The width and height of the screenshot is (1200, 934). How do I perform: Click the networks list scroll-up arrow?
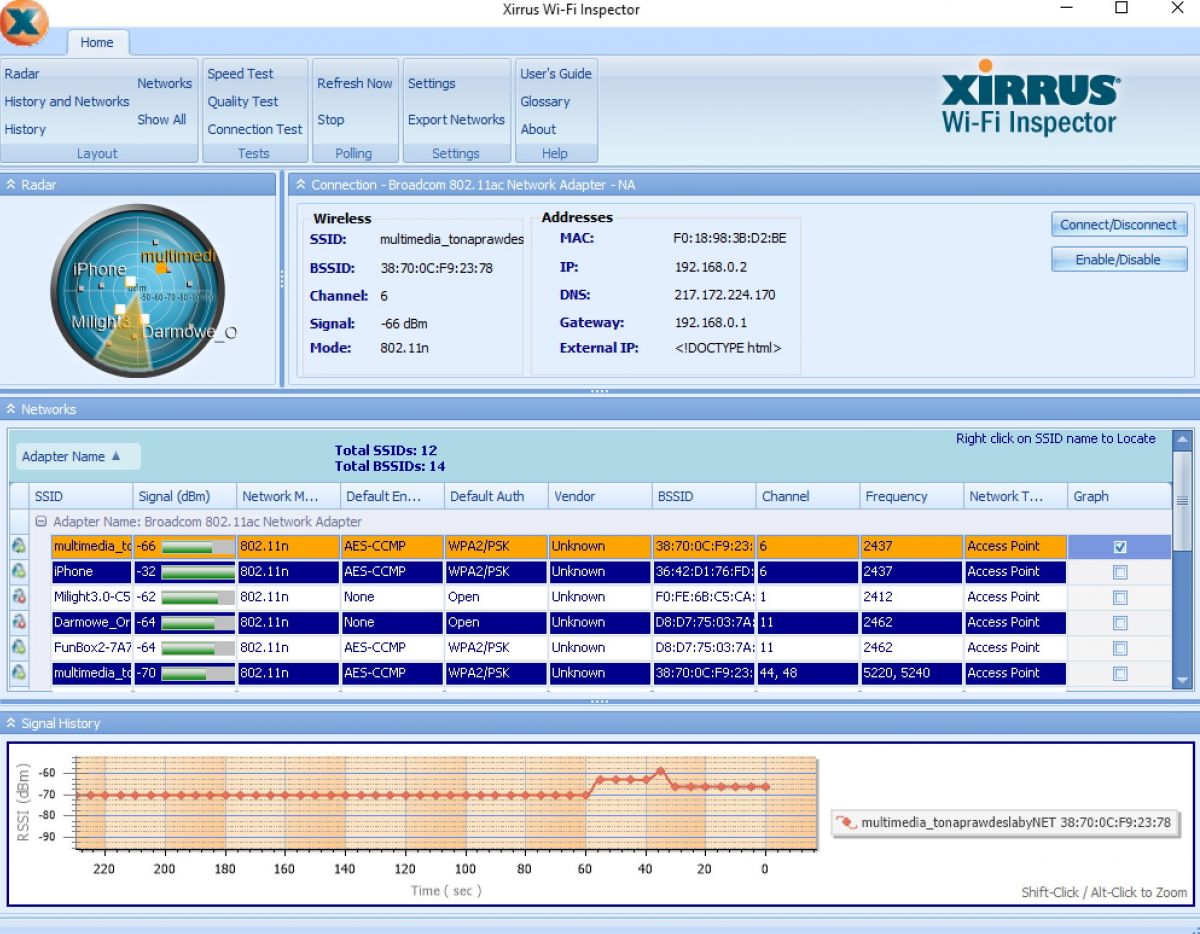tap(1182, 440)
